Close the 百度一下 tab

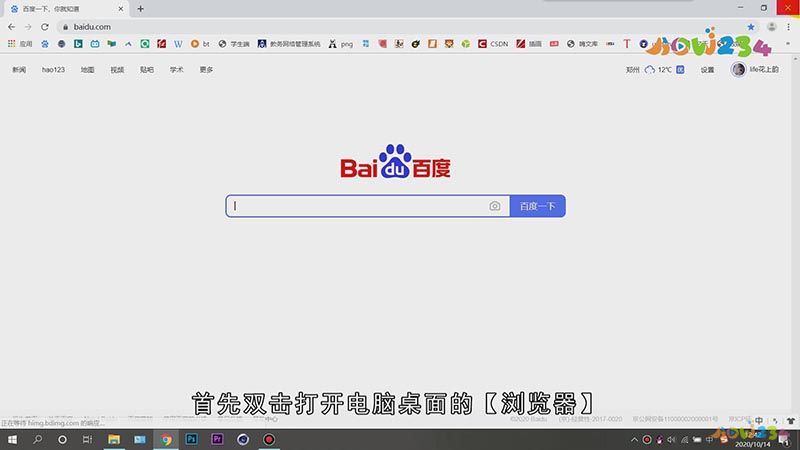coord(121,9)
